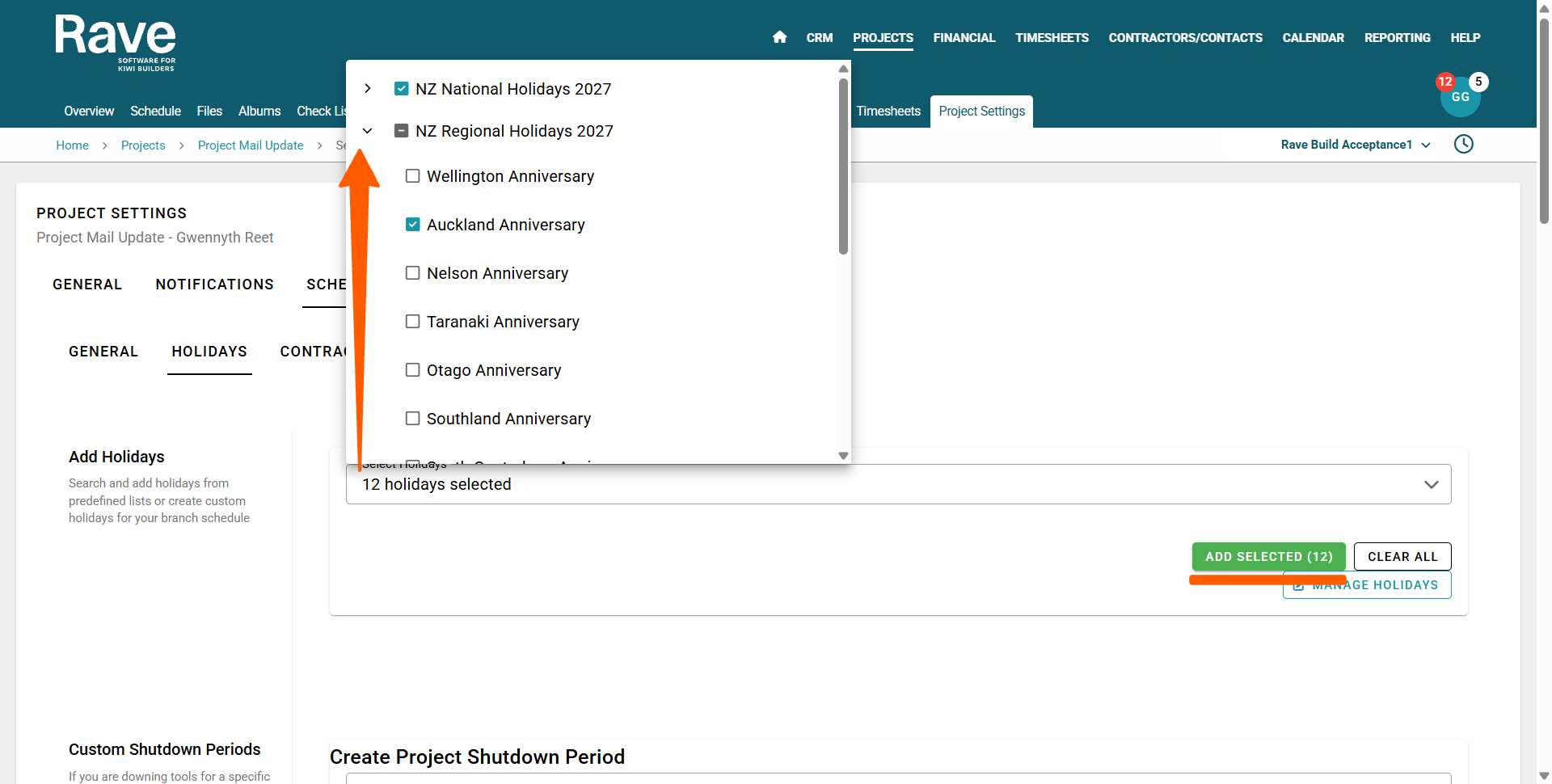Image resolution: width=1552 pixels, height=784 pixels.
Task: Click the page scrollbar down arrow
Action: point(1544,776)
